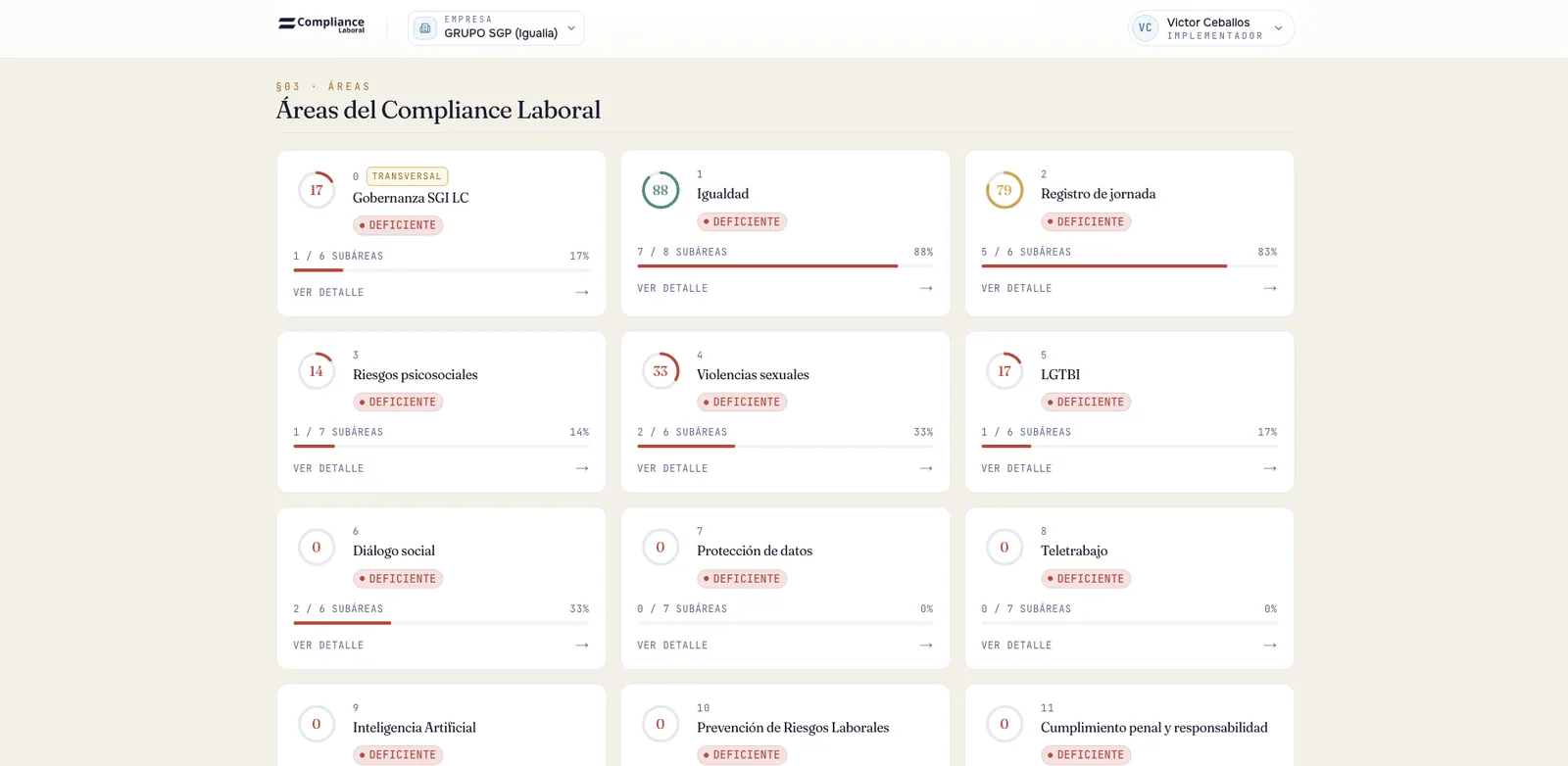Click the 33 score ring on Violencias sexuales
The width and height of the screenshot is (1568, 766).
(661, 371)
